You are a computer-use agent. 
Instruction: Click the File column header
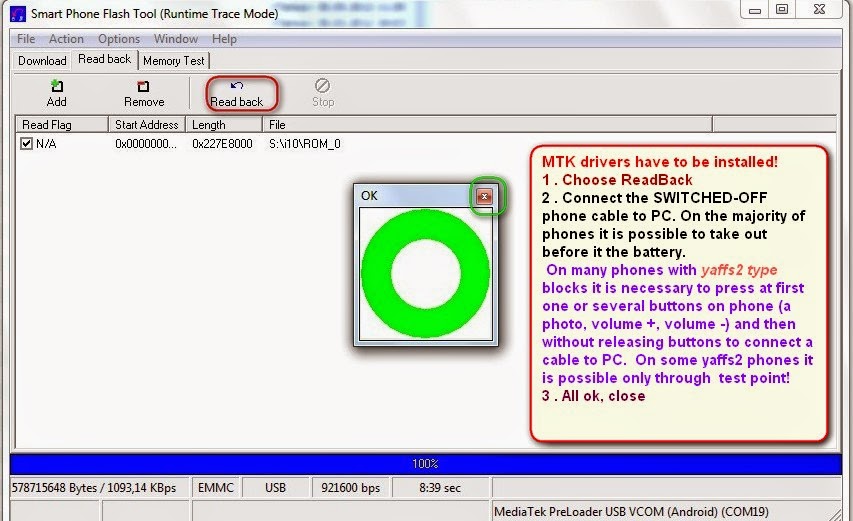487,125
